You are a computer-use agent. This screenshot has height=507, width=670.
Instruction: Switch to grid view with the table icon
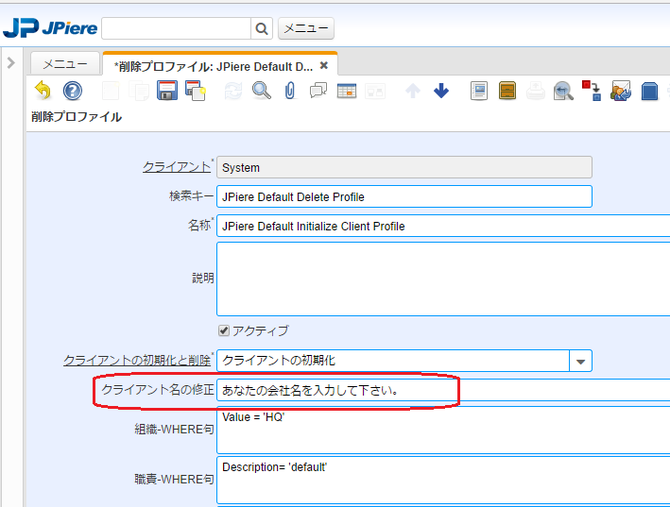click(347, 91)
